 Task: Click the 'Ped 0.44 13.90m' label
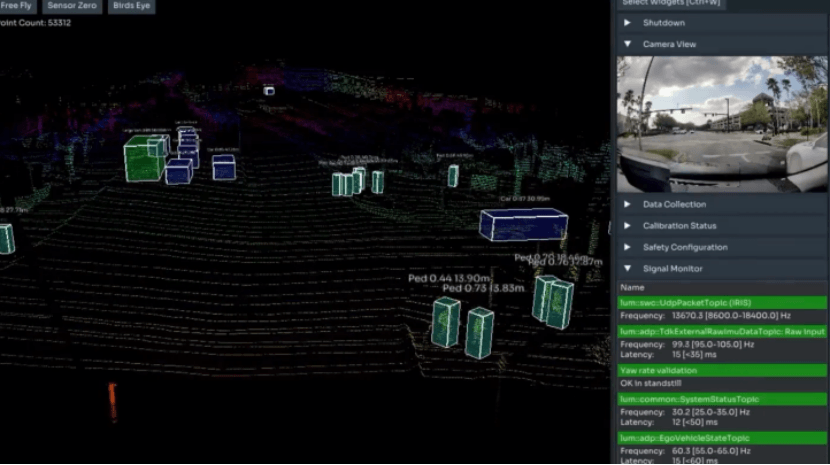pos(449,278)
